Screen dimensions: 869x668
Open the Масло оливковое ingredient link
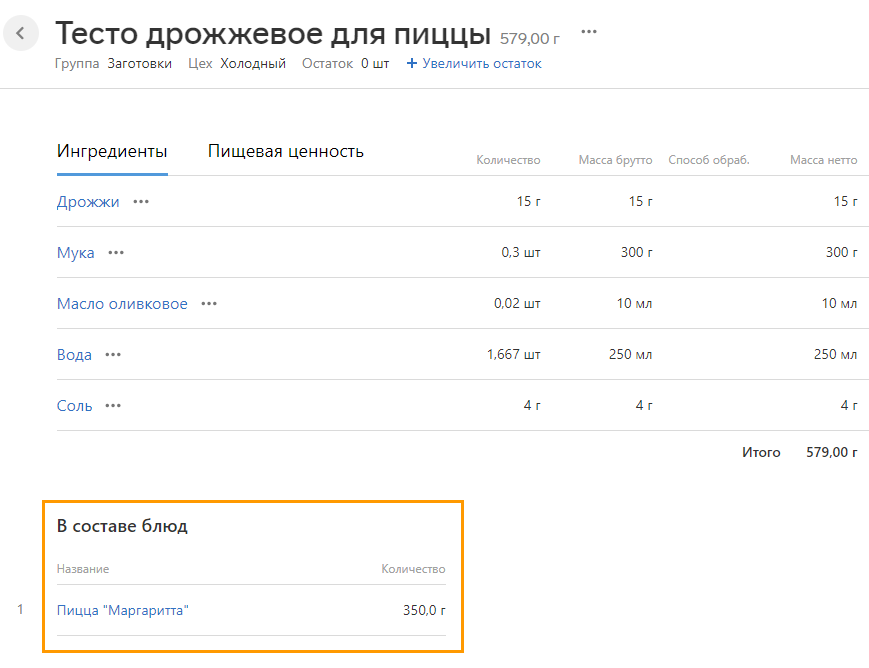tap(122, 304)
